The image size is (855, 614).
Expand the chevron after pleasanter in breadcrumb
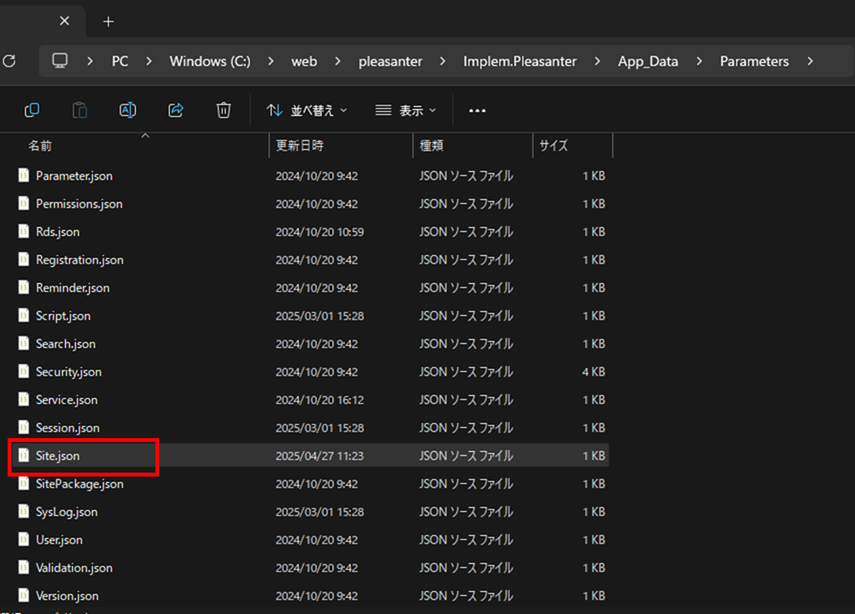[442, 61]
